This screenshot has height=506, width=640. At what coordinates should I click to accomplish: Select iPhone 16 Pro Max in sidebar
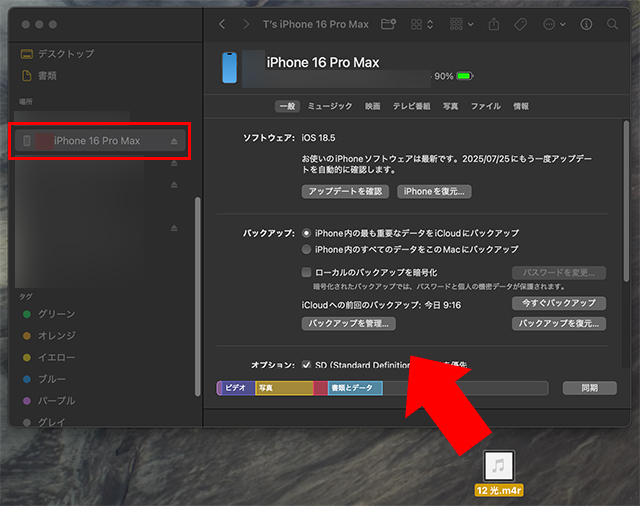pos(100,141)
